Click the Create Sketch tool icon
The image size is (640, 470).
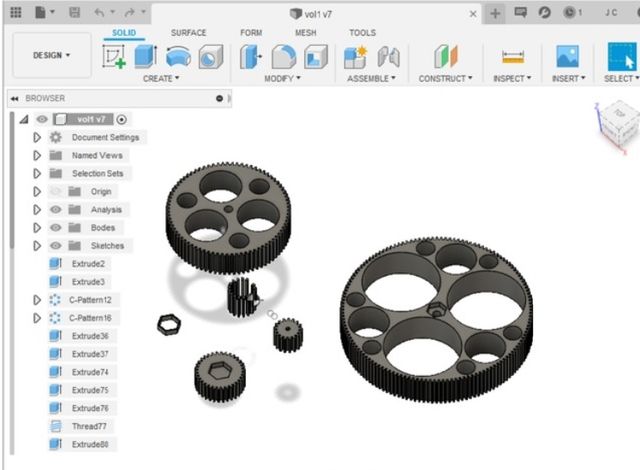[x=114, y=57]
